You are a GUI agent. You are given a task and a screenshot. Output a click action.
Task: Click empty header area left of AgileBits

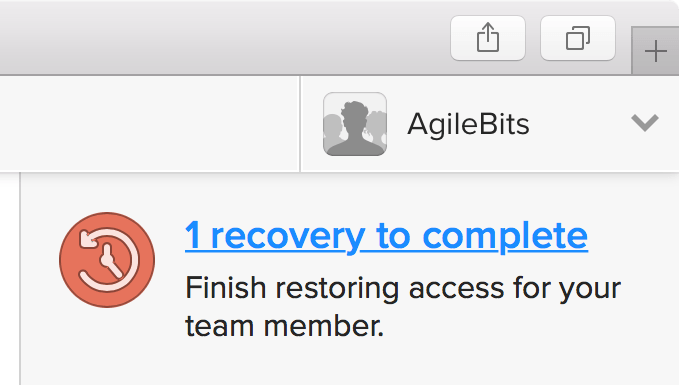coord(149,124)
